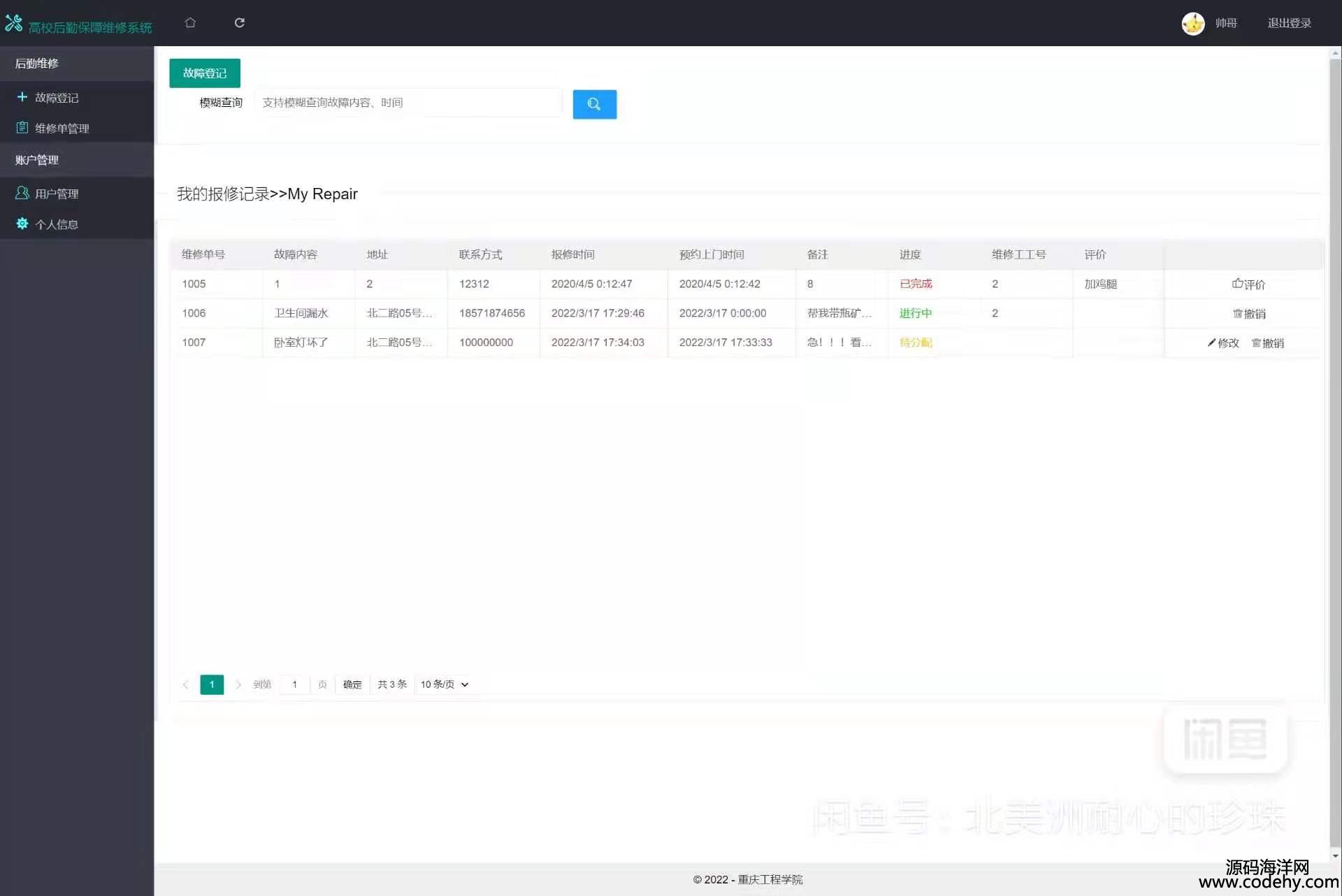Click the blue search magnifier button
1342x896 pixels.
tap(594, 104)
